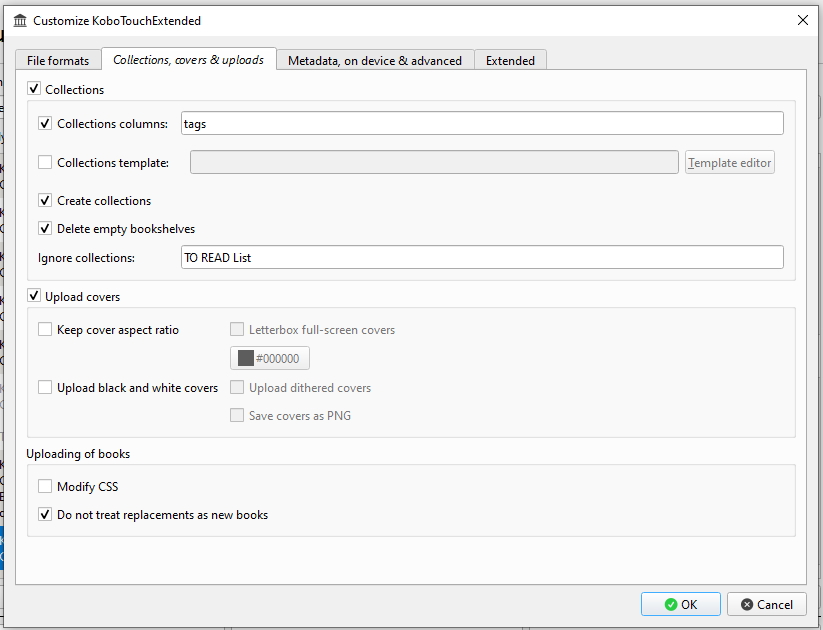Check Letterbox full-screen covers option

(237, 329)
